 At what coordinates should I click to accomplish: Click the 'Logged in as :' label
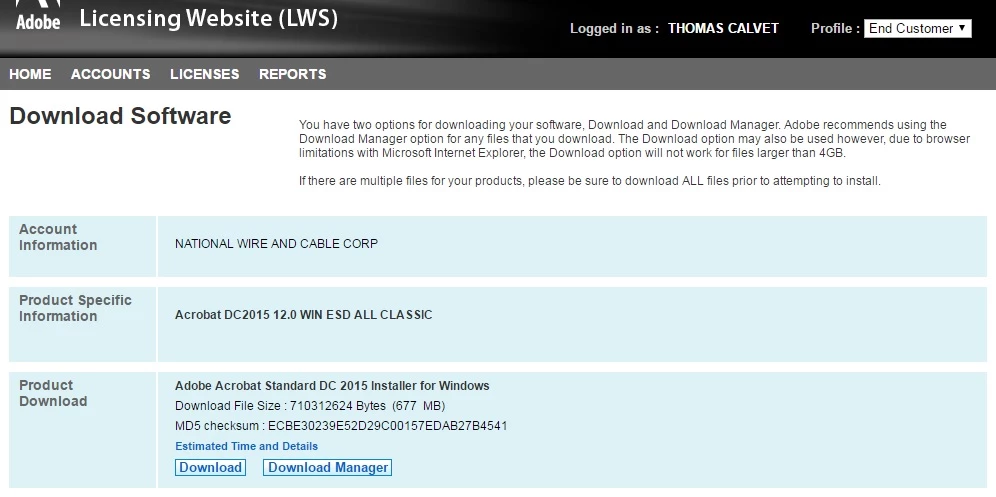click(x=614, y=29)
